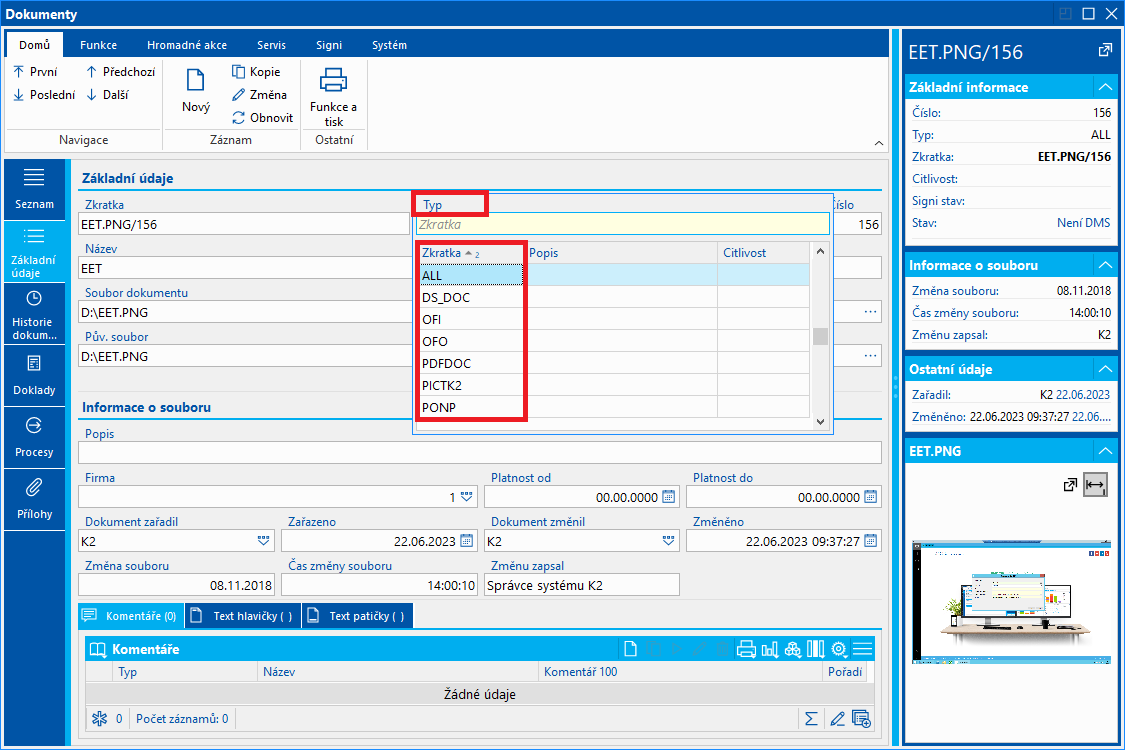Open Zařazeno calendar picker
1125x750 pixels.
[466, 541]
